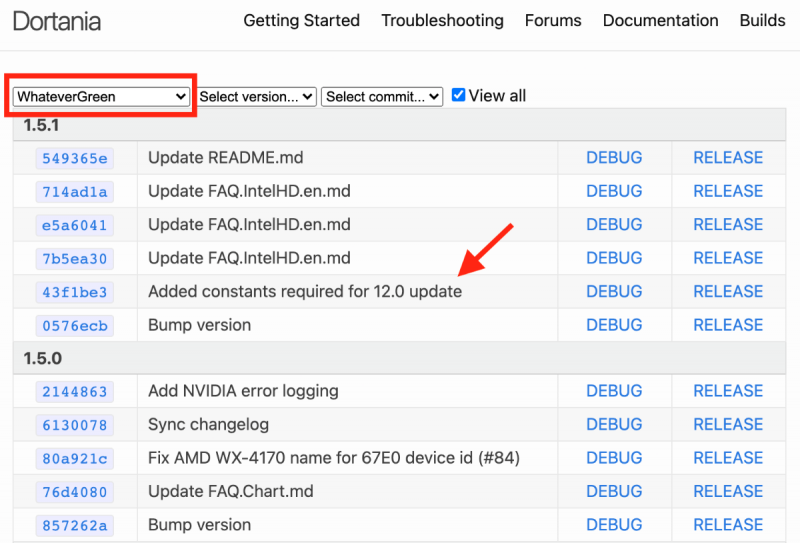This screenshot has height=543, width=800.
Task: Open commit hash 43f1be3
Action: pos(74,292)
